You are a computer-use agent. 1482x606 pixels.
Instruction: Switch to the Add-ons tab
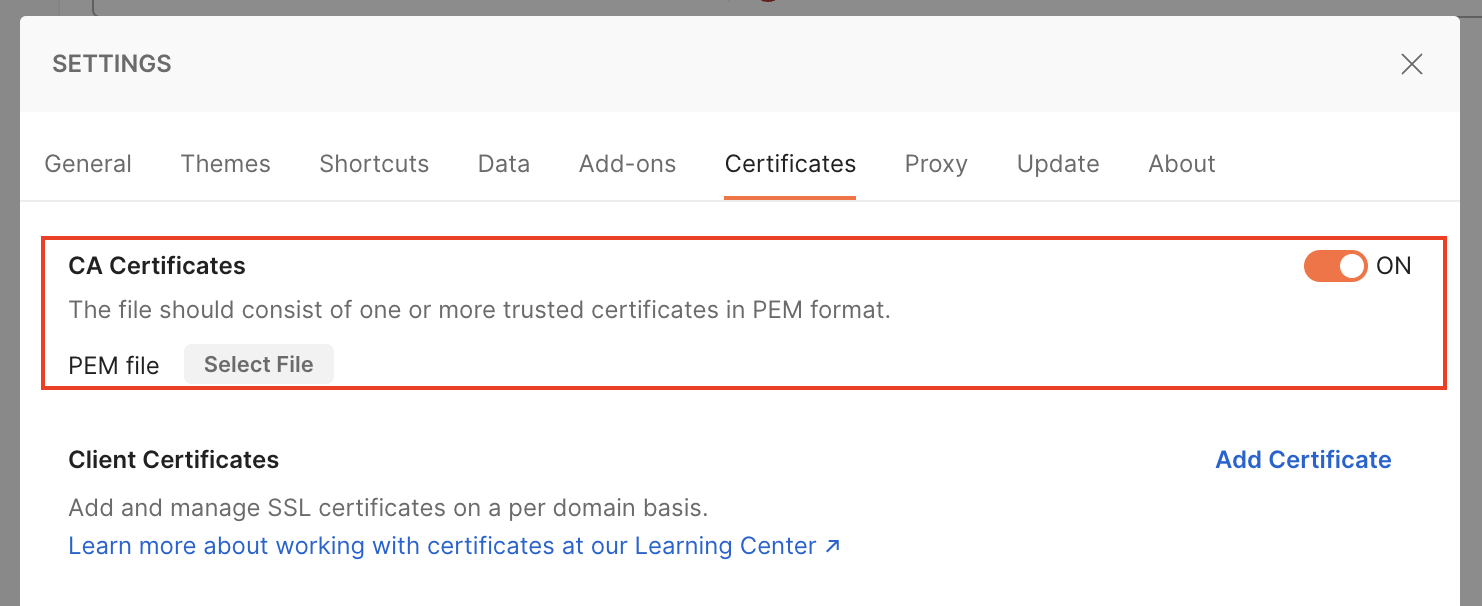click(x=627, y=163)
